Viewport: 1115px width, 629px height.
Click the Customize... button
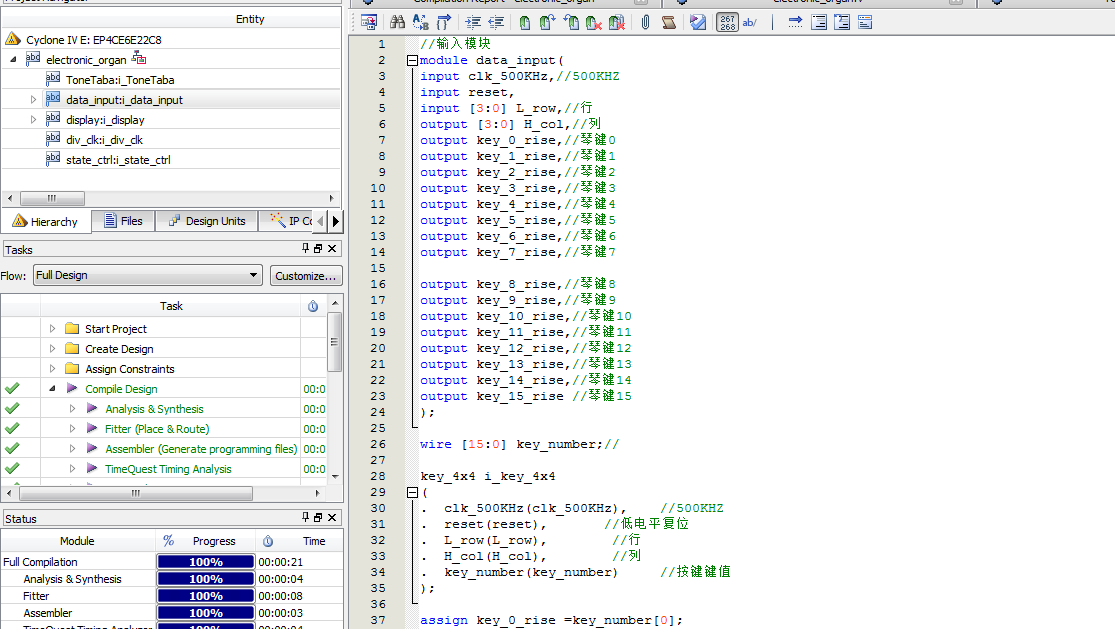pyautogui.click(x=306, y=275)
